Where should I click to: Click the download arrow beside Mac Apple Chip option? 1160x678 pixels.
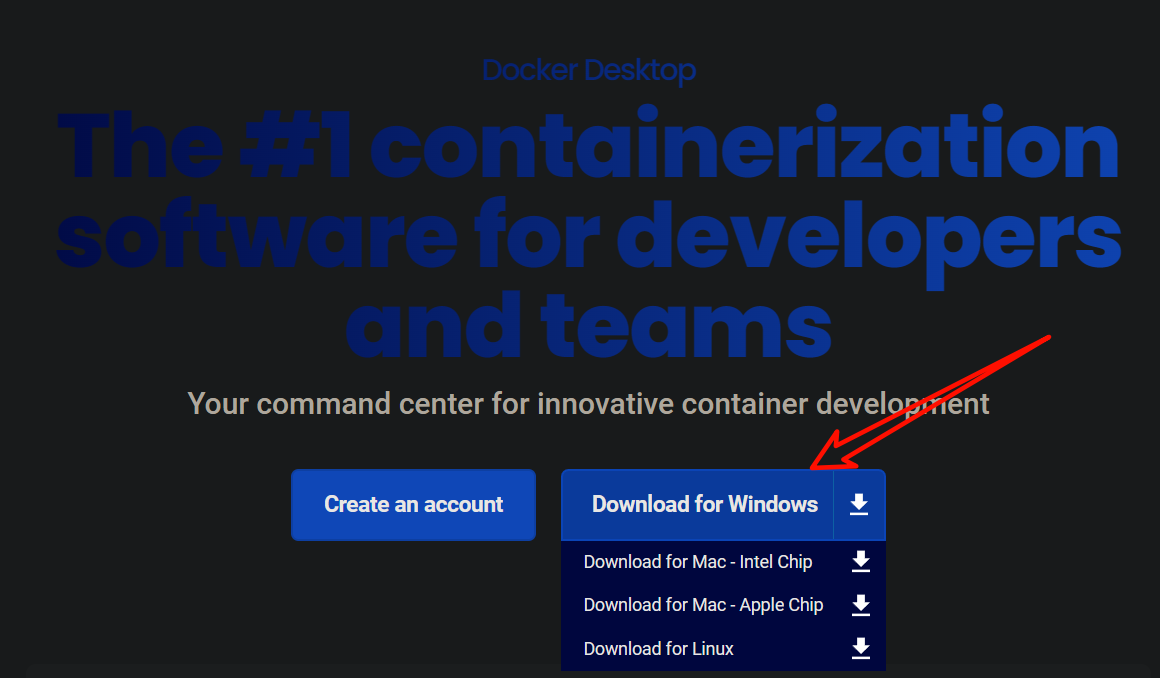[x=860, y=605]
